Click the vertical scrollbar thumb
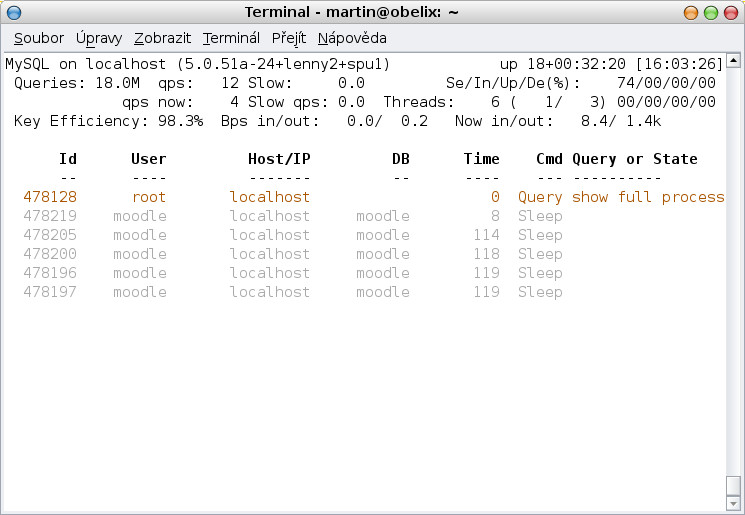Screen dimensions: 745x515 click(x=734, y=486)
